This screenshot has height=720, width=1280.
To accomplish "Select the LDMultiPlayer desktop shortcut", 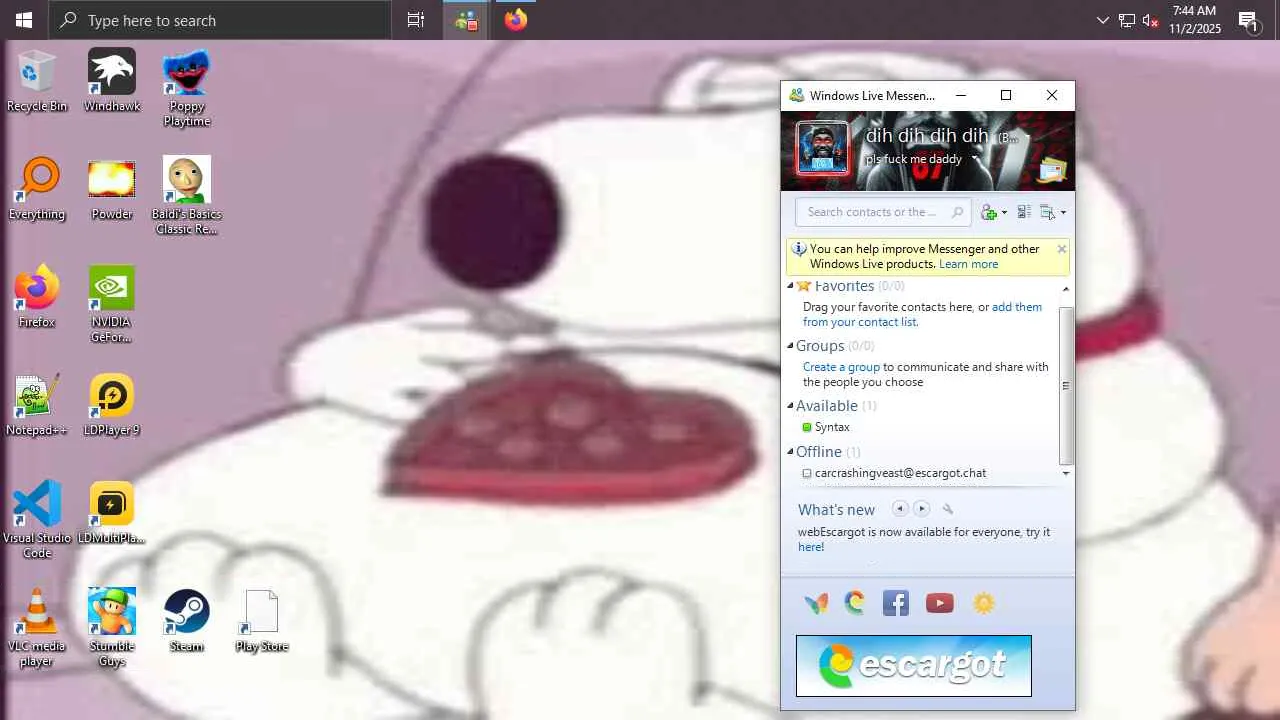I will point(112,513).
